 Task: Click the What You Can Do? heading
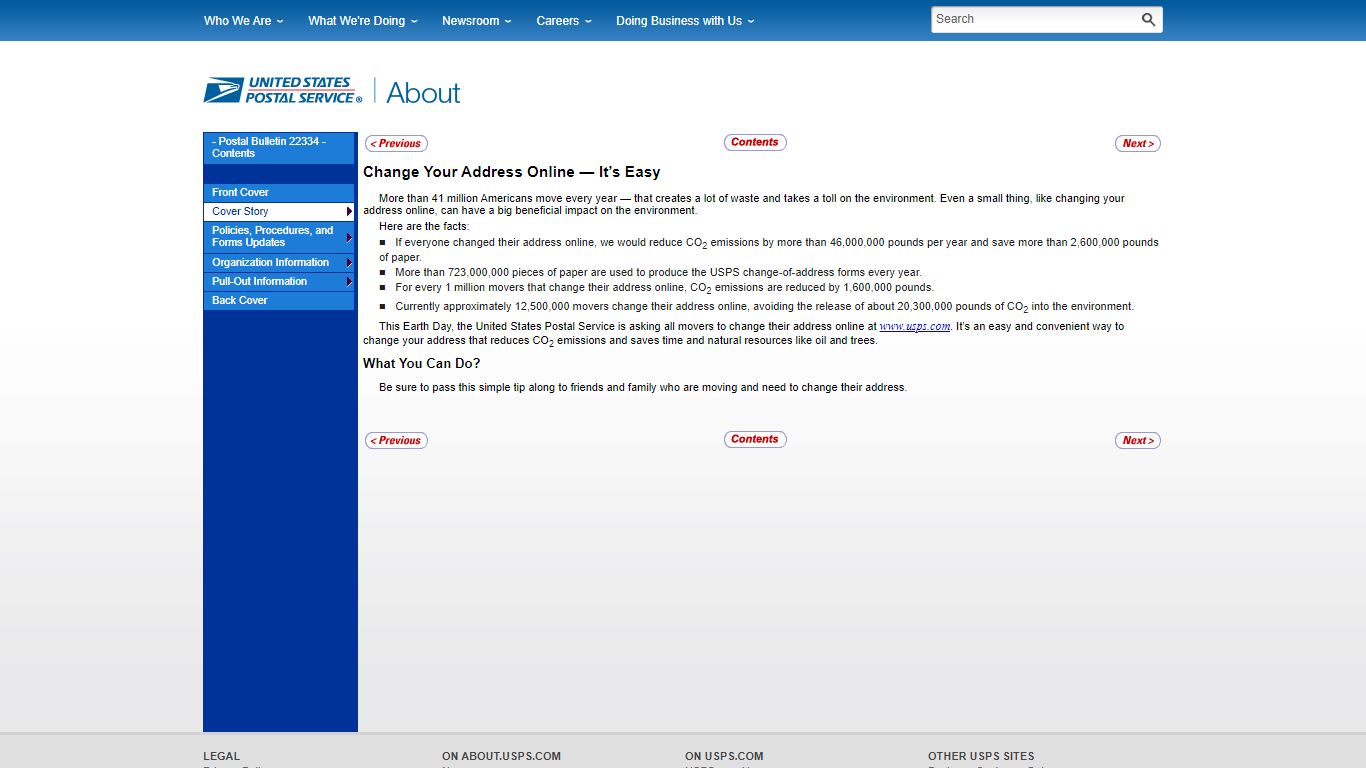tap(421, 364)
